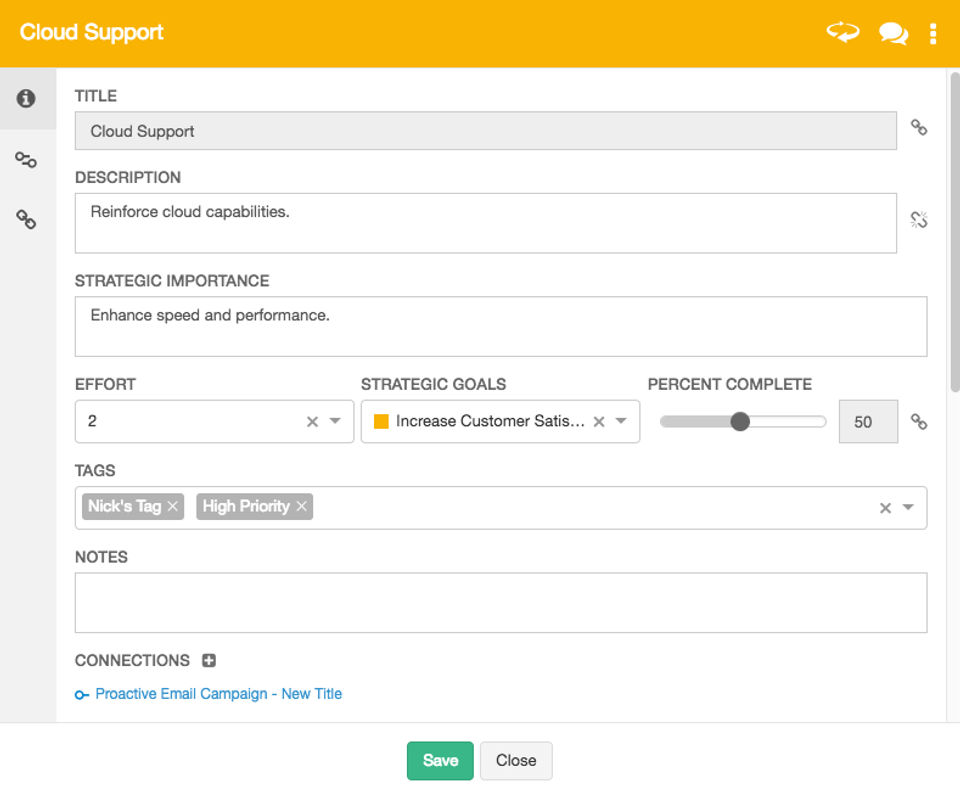Click the link icon beside Percent Complete
Screen dimensions: 960x795
pyautogui.click(x=919, y=422)
